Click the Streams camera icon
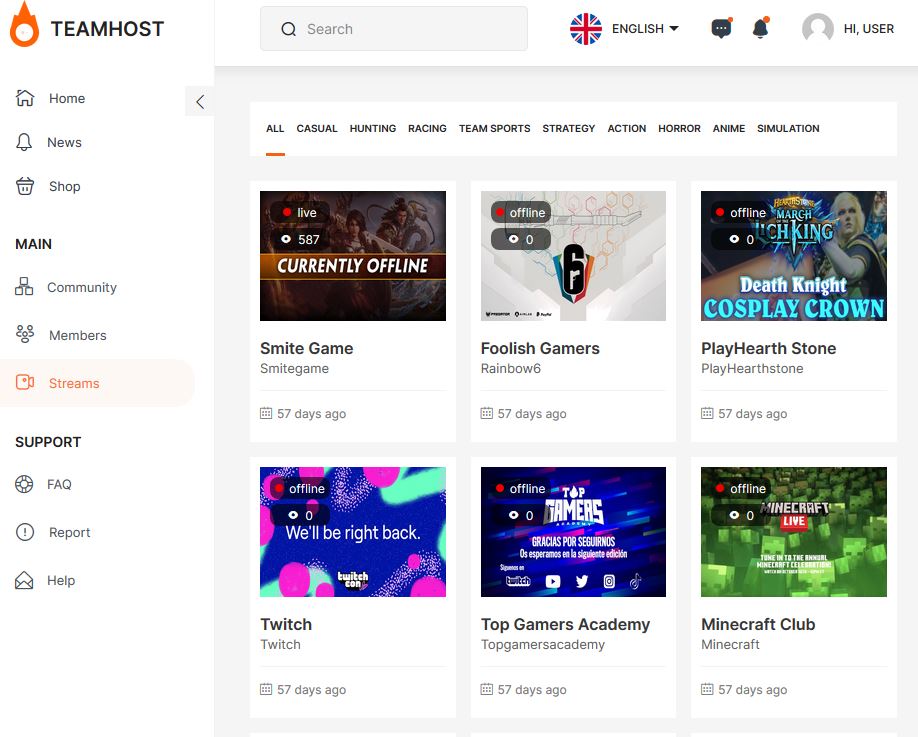 [25, 382]
